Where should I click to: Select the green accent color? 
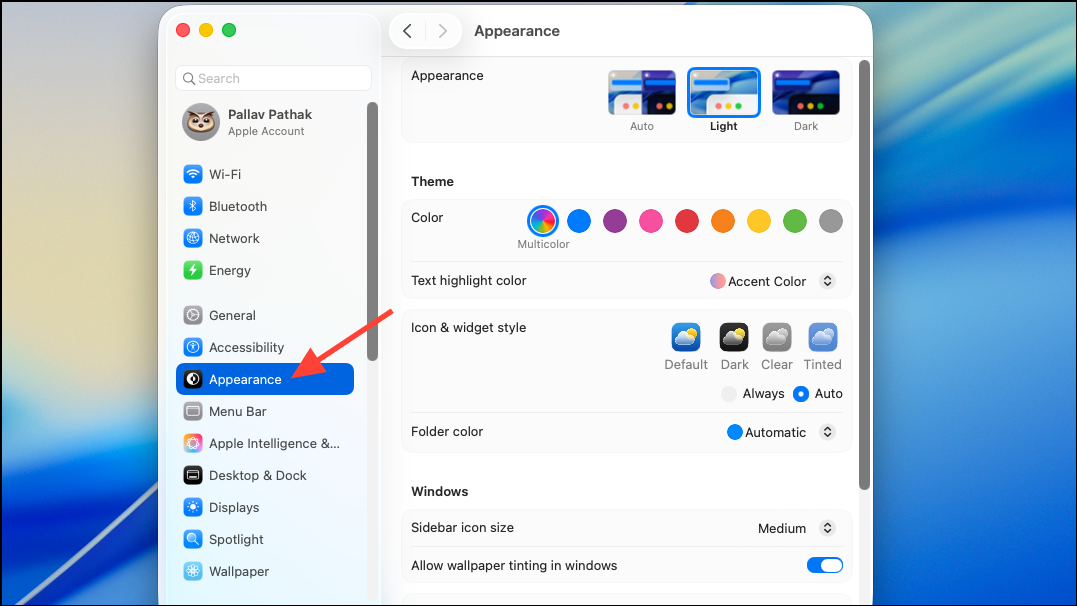pyautogui.click(x=795, y=221)
